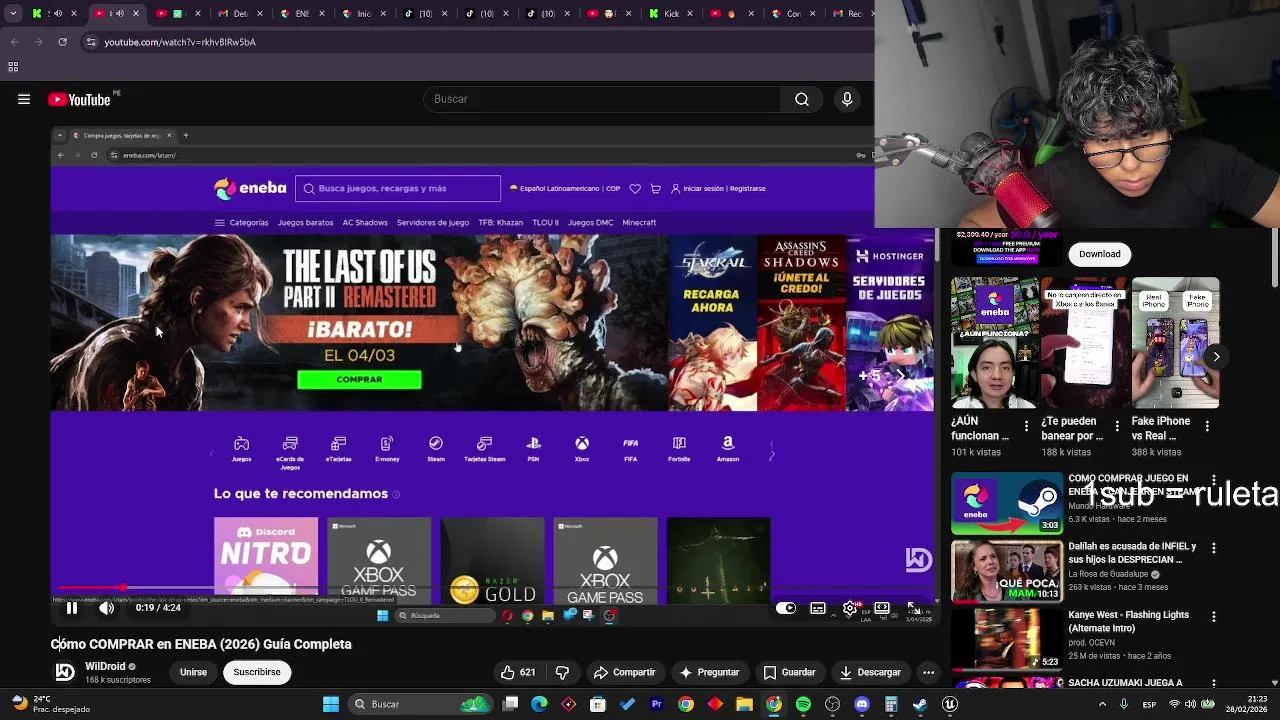Open options for '¿Te pueden banear' Short
This screenshot has height=720, width=1280.
[1117, 426]
